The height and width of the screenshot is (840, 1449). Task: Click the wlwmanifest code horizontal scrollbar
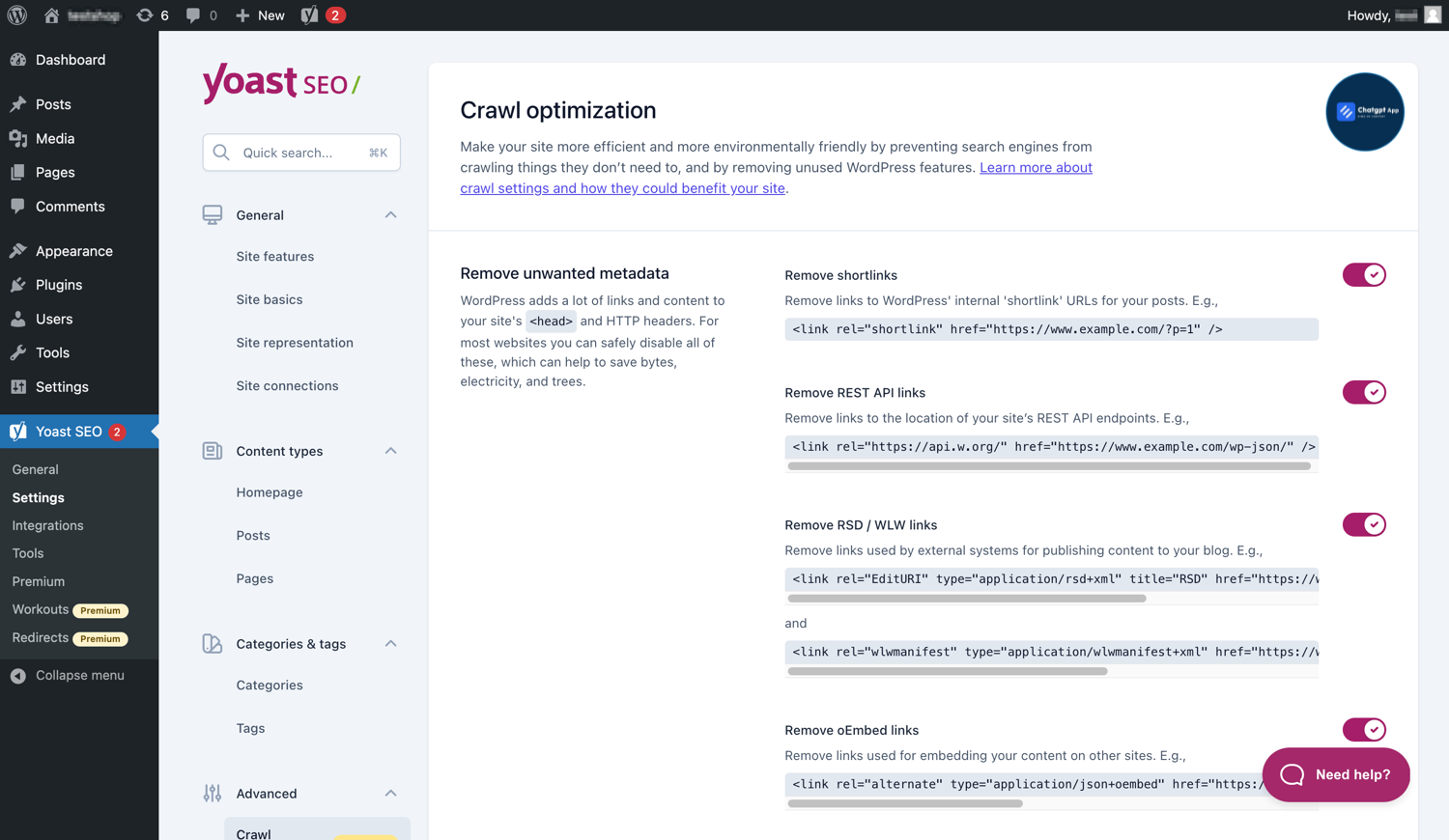pyautogui.click(x=948, y=671)
